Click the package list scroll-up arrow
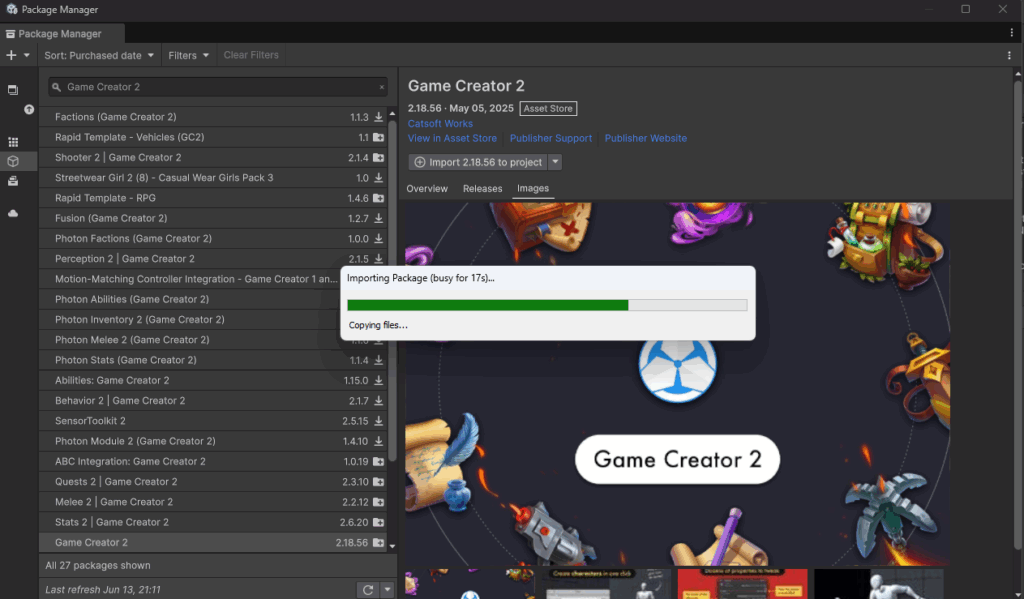The image size is (1024, 599). tap(392, 114)
